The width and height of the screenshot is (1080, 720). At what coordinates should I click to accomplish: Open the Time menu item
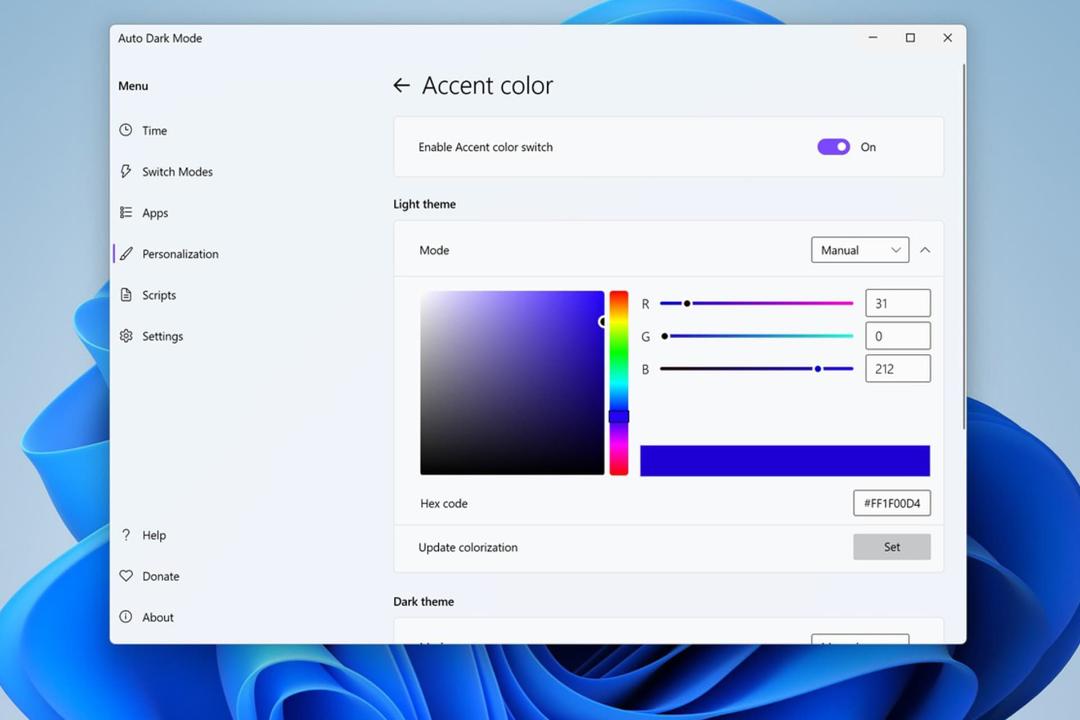(x=154, y=130)
